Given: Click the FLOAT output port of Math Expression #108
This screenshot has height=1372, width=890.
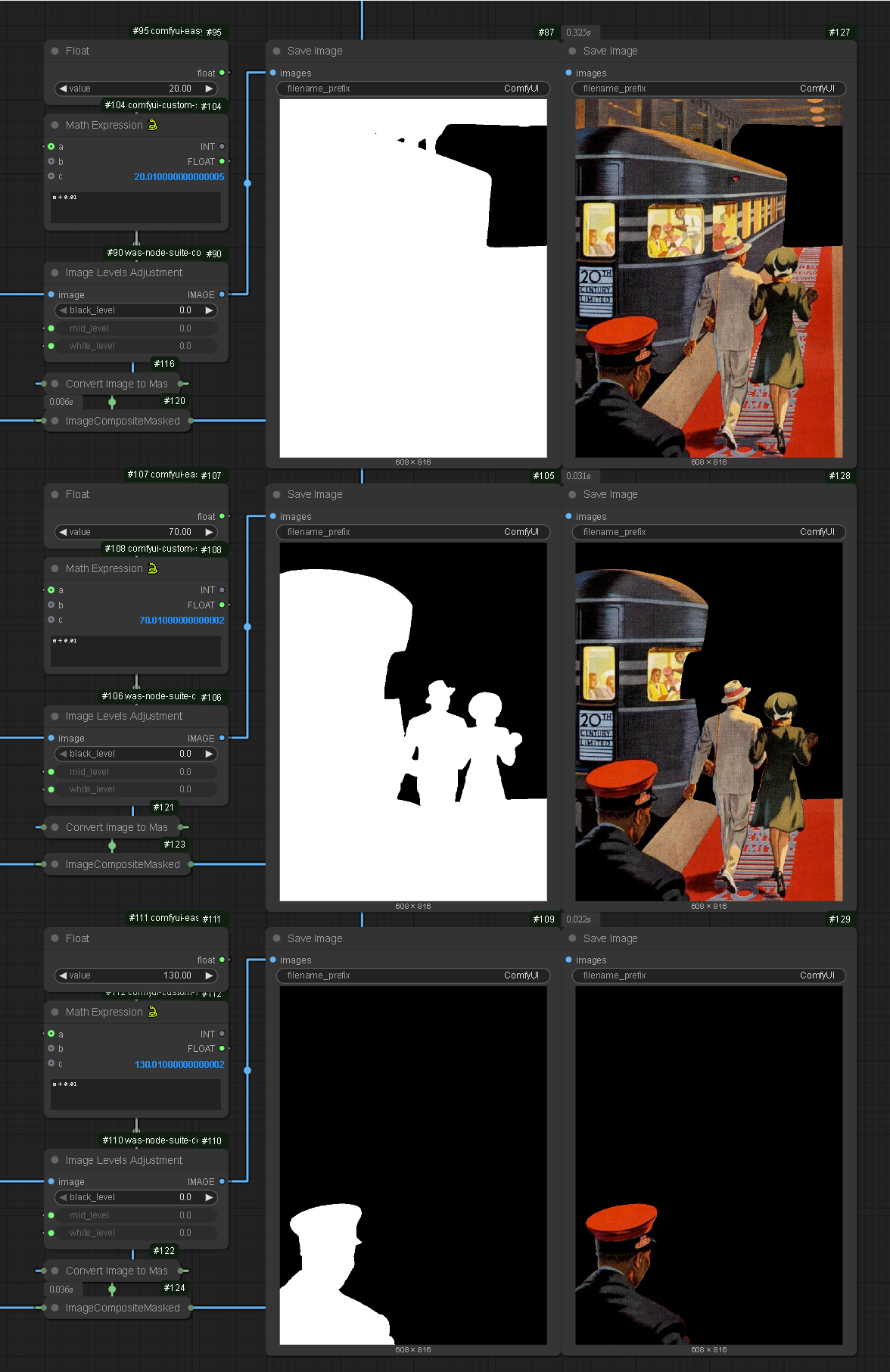Looking at the screenshot, I should pos(222,605).
